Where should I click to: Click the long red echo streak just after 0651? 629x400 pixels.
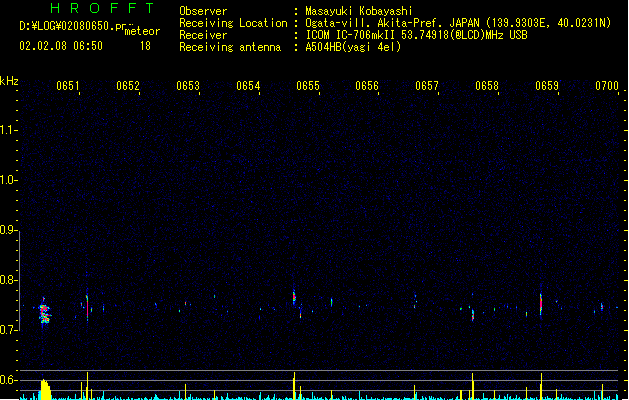(87, 305)
